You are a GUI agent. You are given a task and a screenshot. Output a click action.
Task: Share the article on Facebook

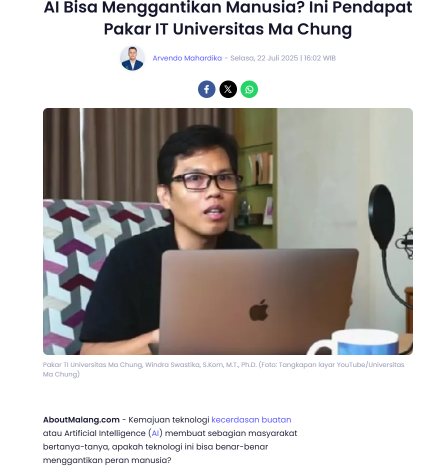[x=207, y=89]
